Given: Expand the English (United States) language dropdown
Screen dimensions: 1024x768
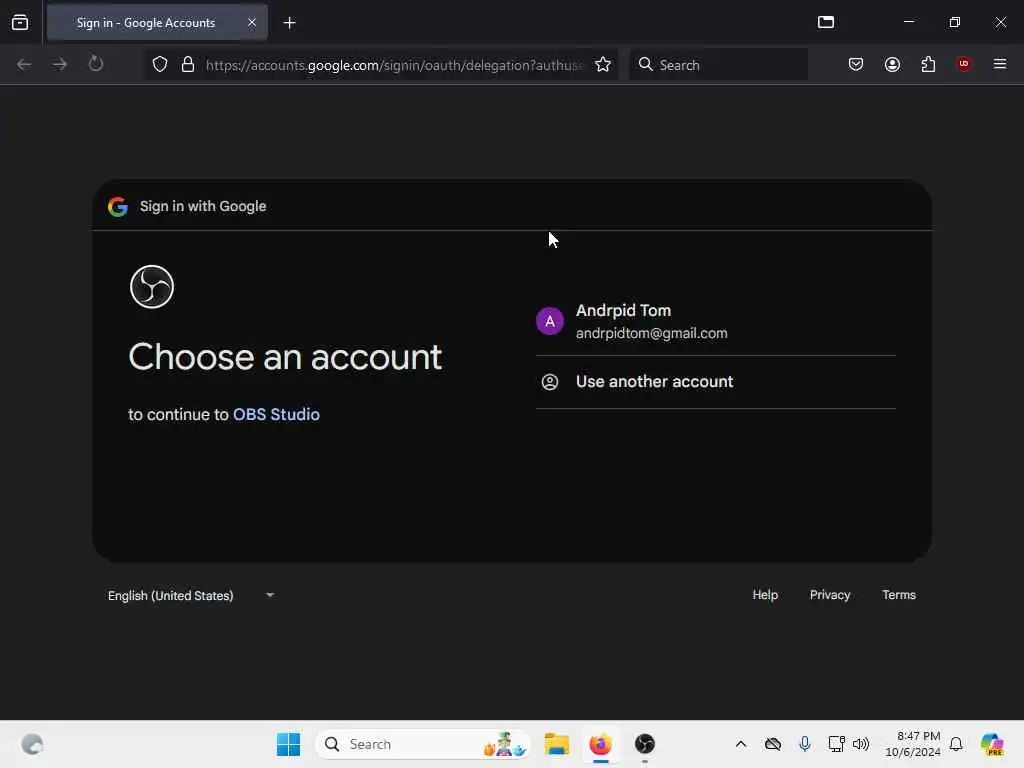Looking at the screenshot, I should click(x=191, y=596).
